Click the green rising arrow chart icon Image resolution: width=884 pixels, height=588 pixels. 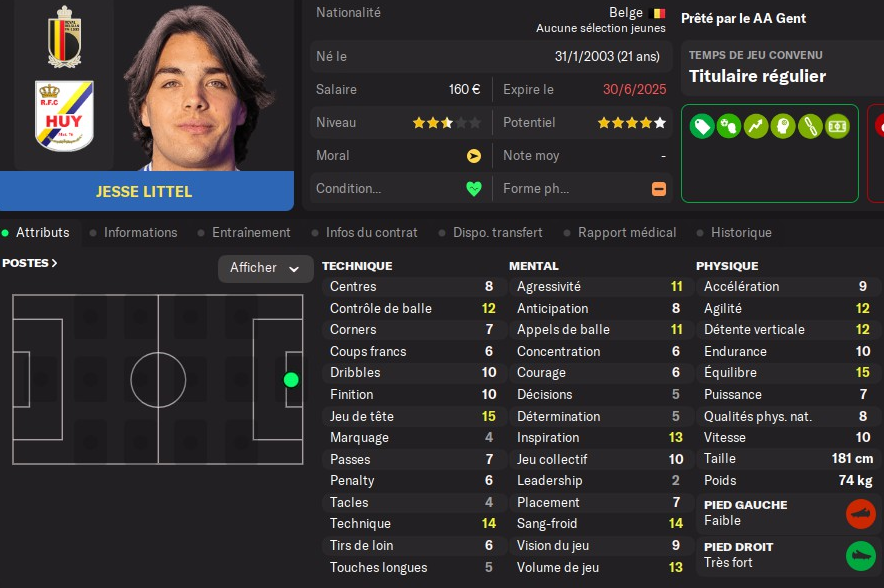point(756,126)
